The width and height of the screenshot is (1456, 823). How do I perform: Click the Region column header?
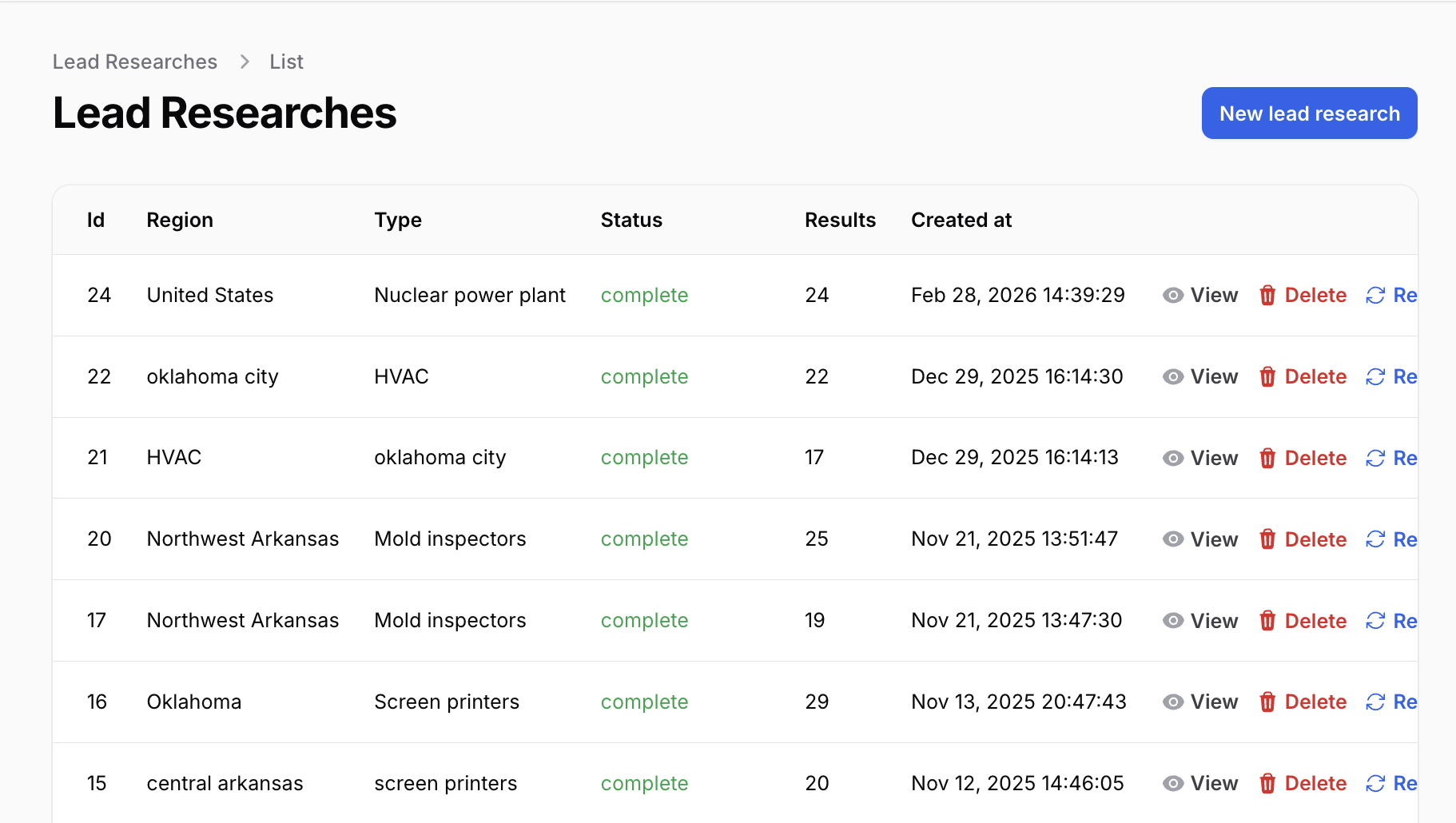click(x=180, y=220)
